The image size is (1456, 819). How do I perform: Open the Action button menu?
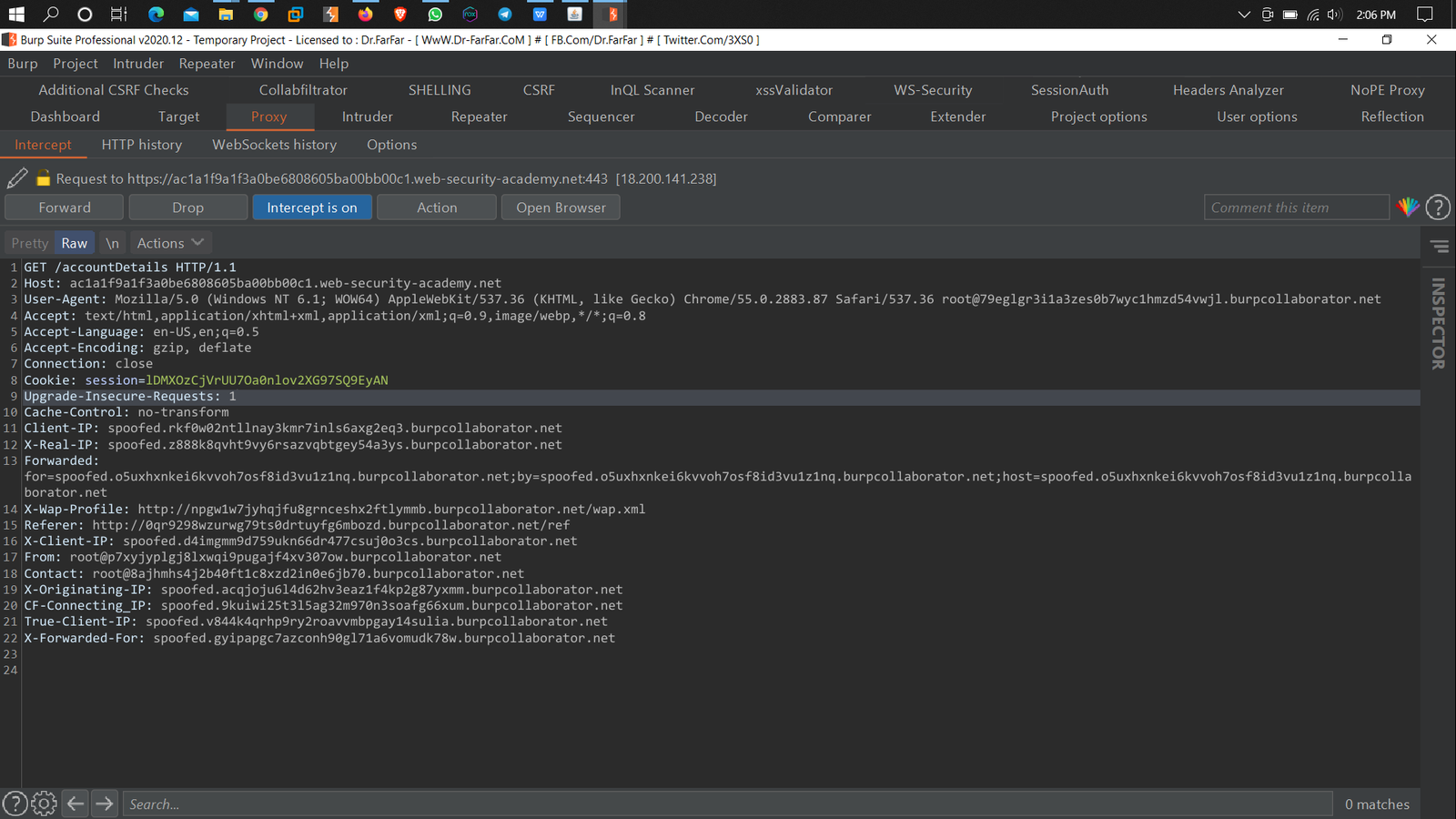437,207
